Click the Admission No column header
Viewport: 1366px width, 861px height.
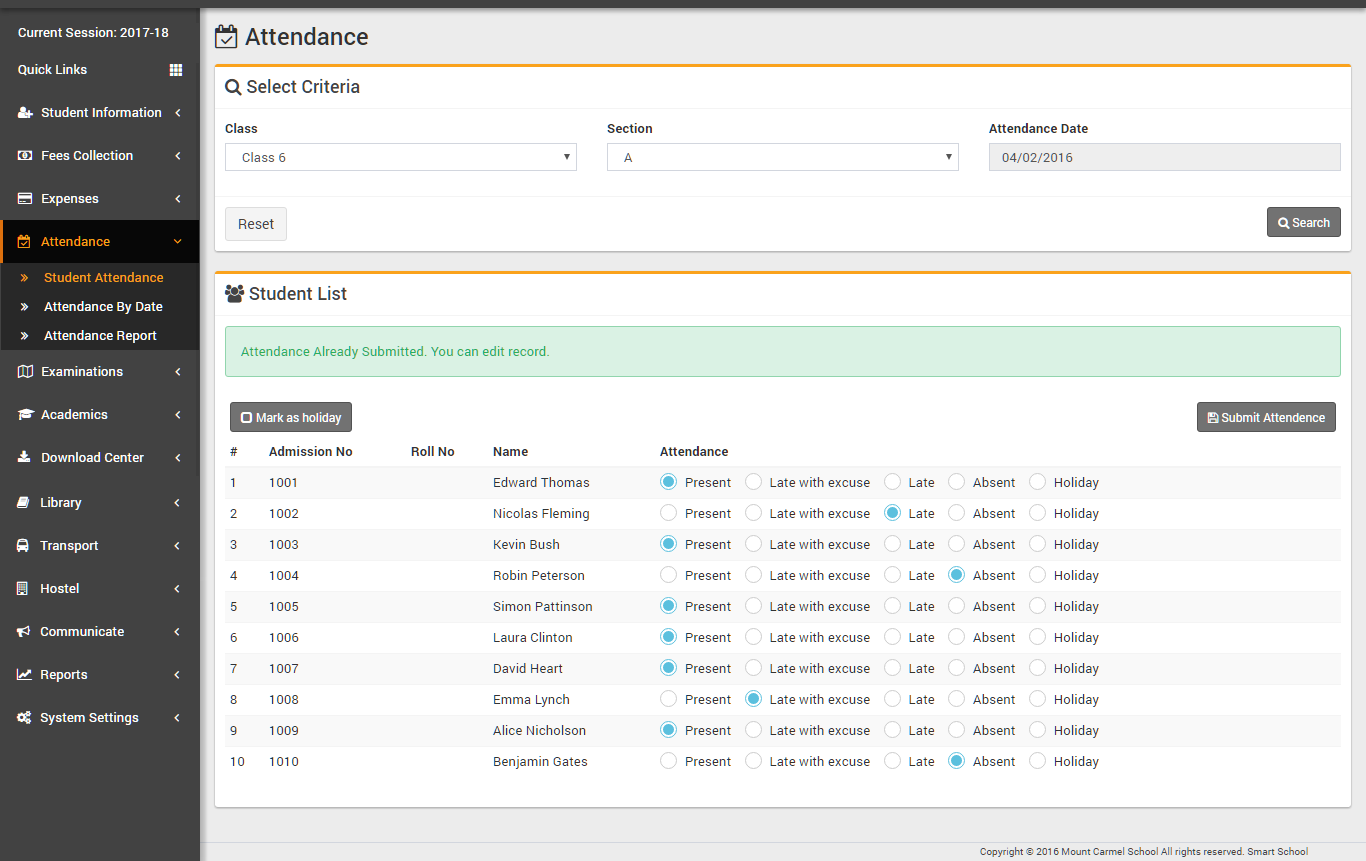(311, 452)
